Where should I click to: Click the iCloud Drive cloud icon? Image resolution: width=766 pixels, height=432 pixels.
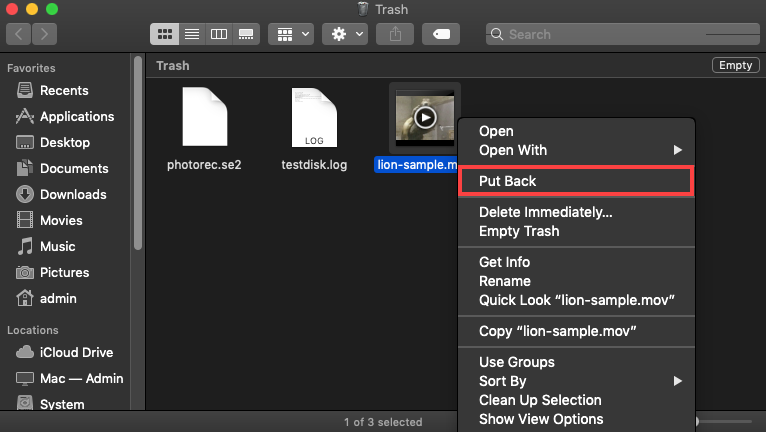[24, 352]
